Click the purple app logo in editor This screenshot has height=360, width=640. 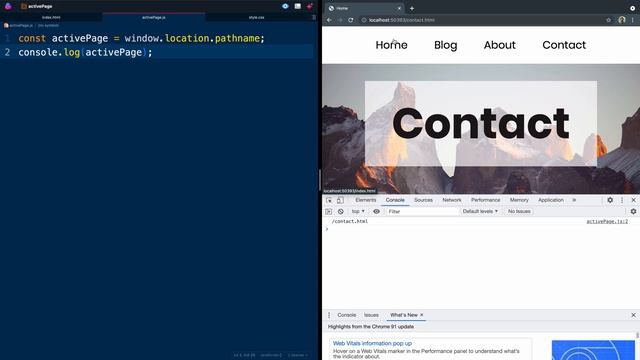click(x=8, y=6)
